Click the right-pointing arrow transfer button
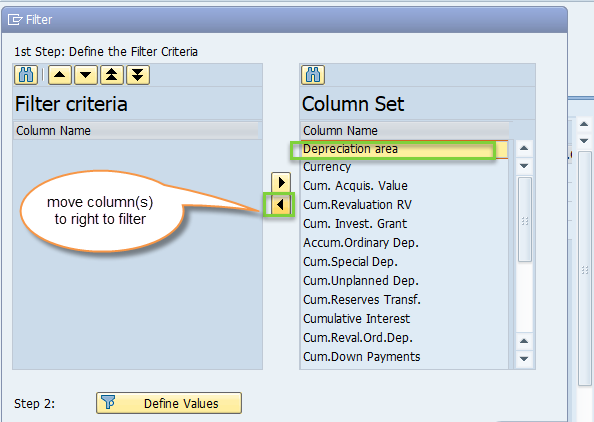 coord(281,183)
